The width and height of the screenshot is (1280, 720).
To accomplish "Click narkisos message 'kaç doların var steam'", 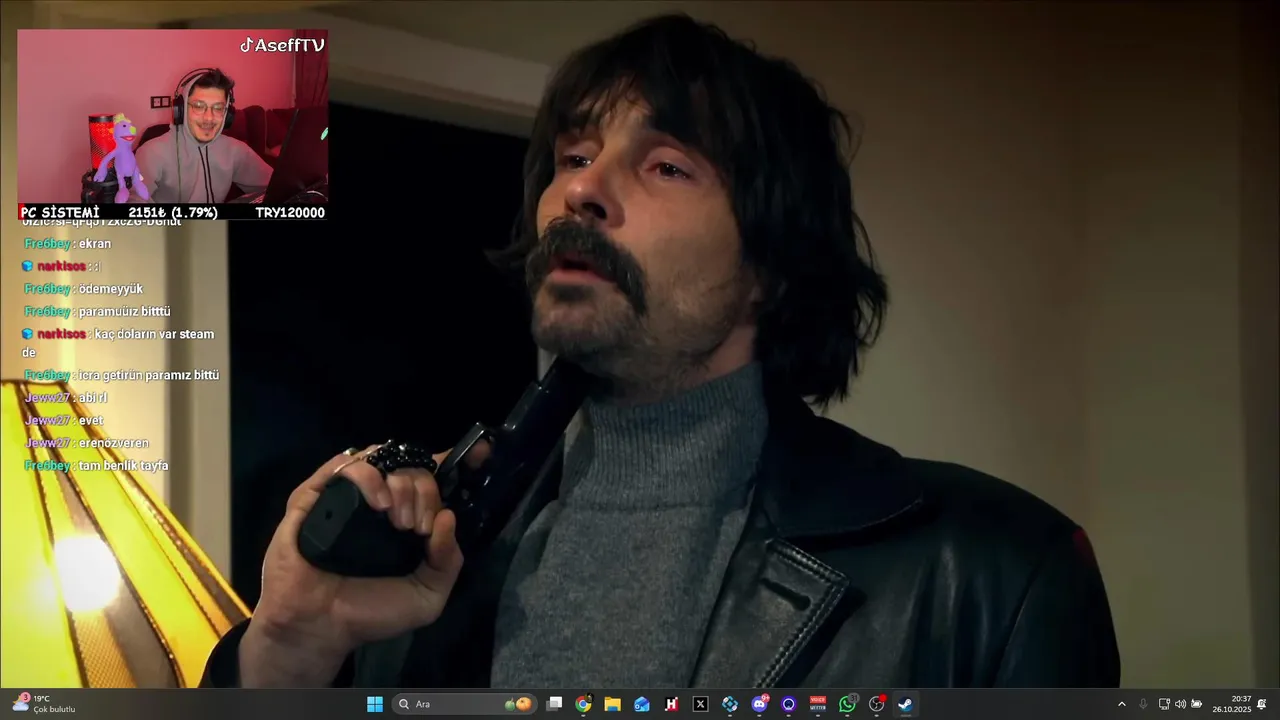I will pyautogui.click(x=154, y=334).
